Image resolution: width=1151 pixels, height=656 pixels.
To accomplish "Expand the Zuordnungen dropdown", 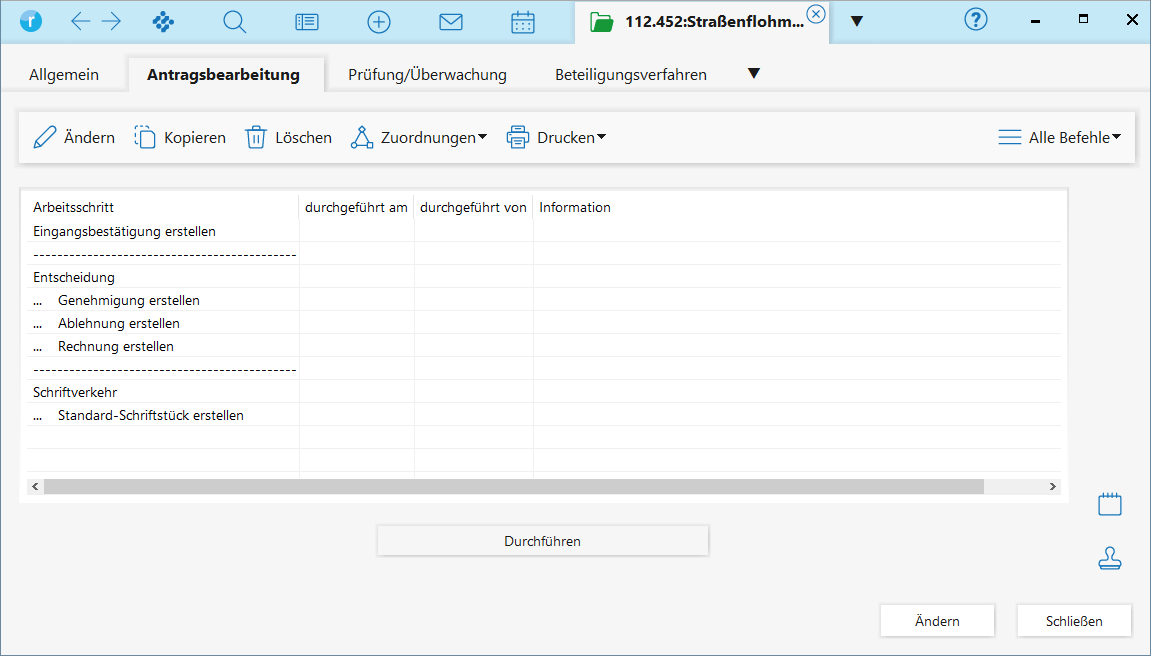I will [x=418, y=138].
